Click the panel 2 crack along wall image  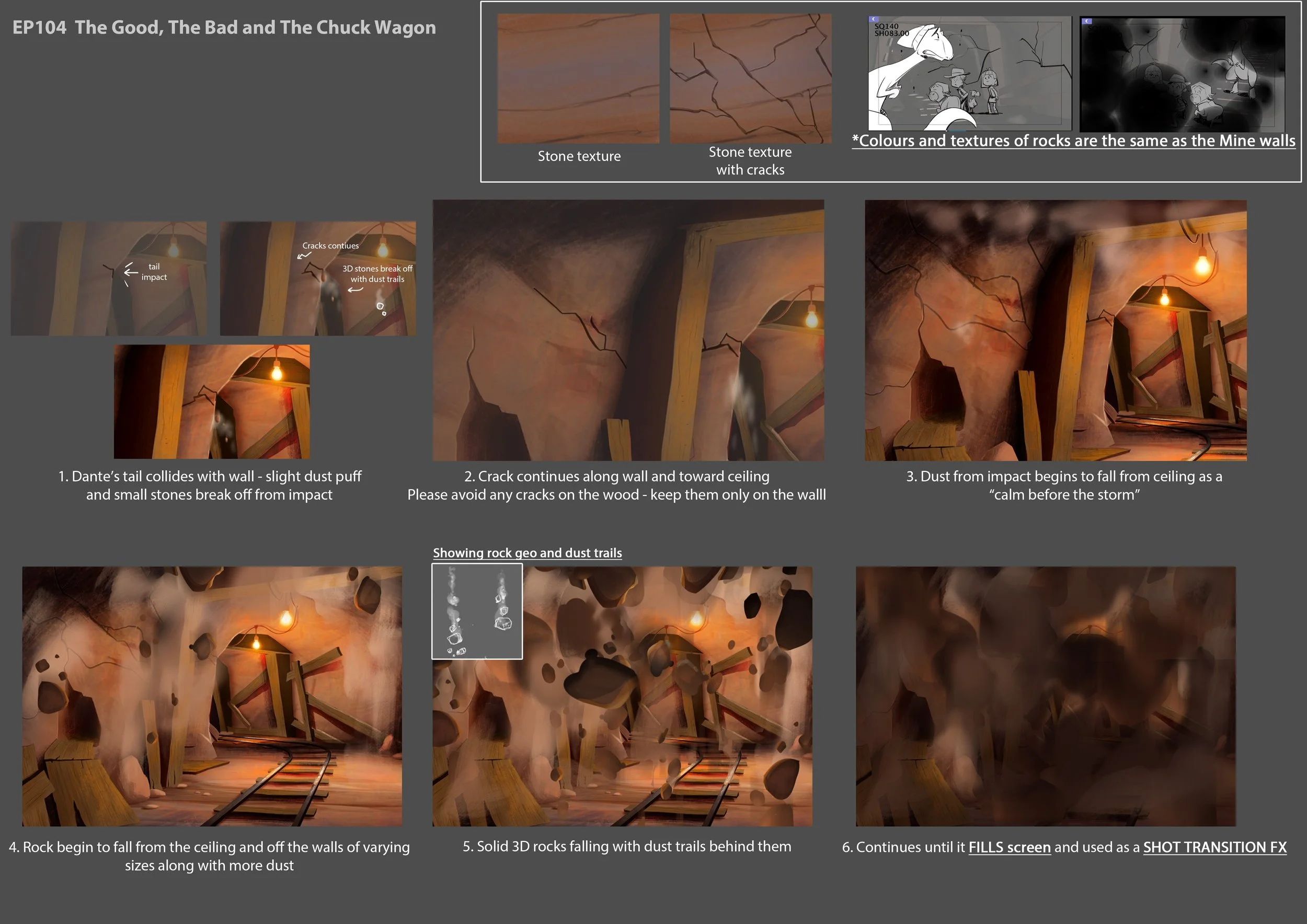(628, 330)
